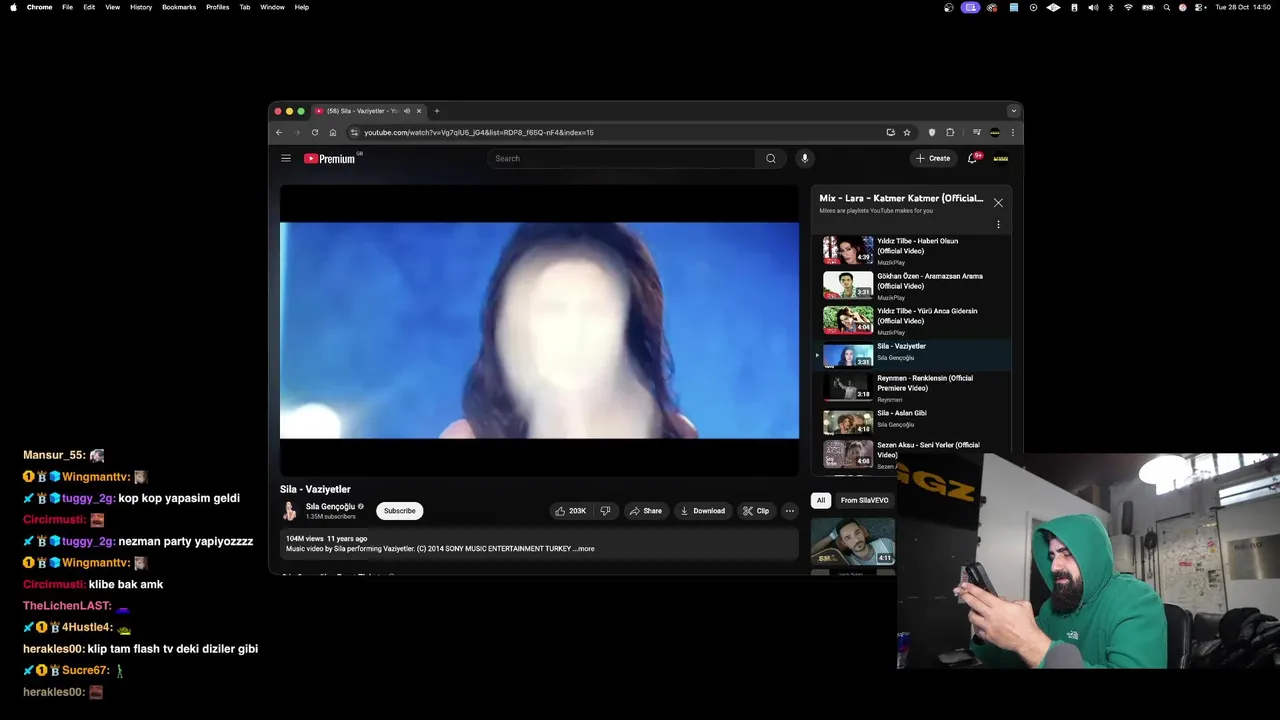Click Chrome's home button
Image resolution: width=1280 pixels, height=720 pixels.
[333, 132]
